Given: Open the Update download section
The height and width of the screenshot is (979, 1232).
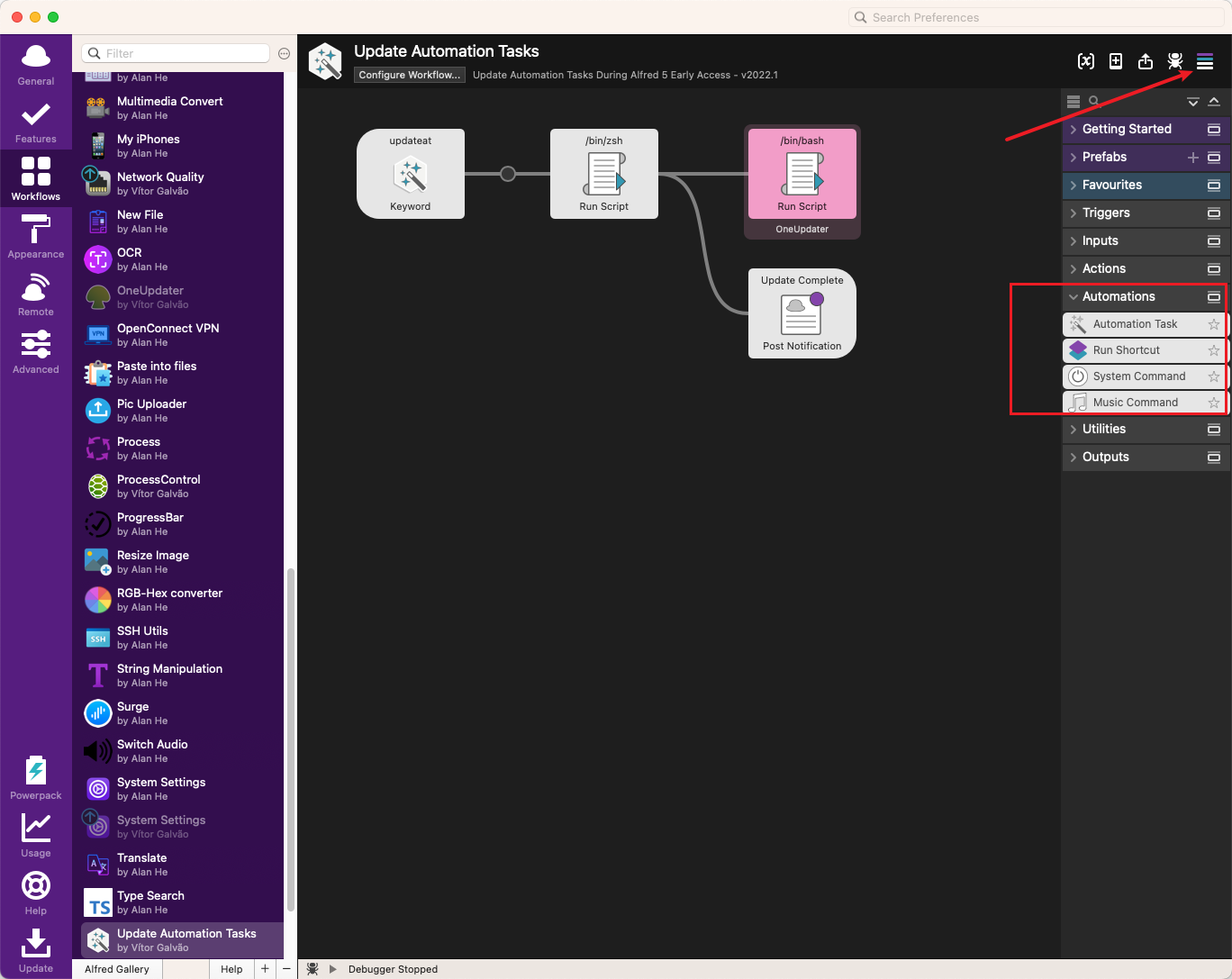Looking at the screenshot, I should tap(36, 951).
